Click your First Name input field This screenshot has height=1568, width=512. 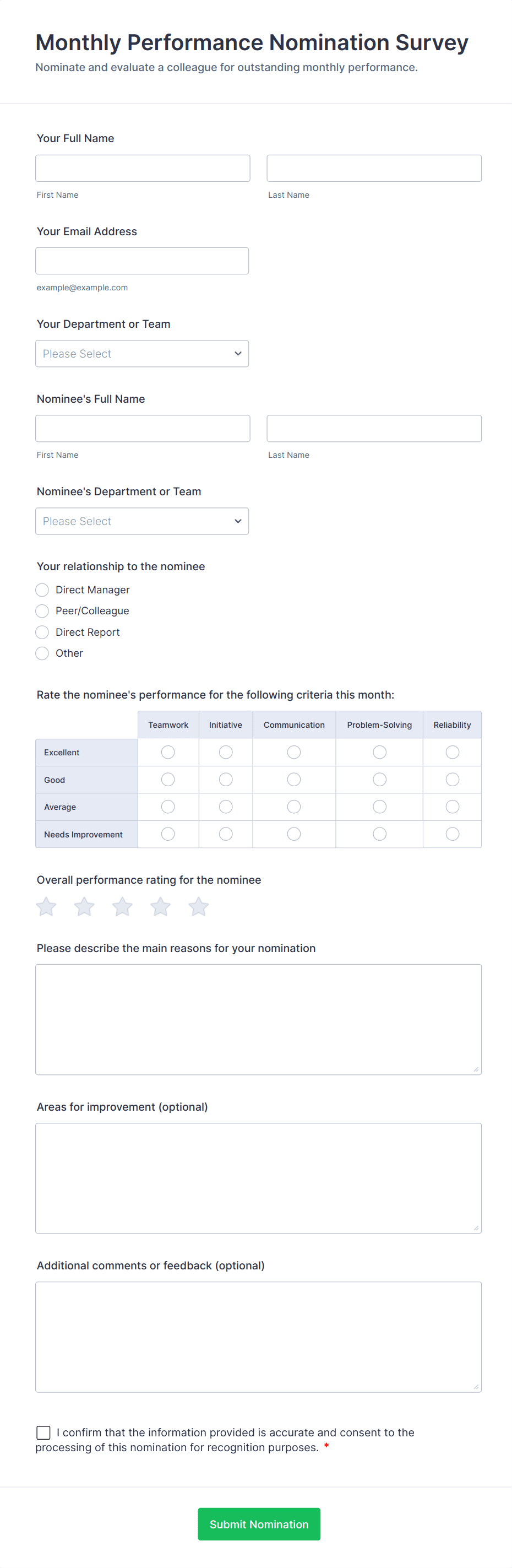point(143,168)
